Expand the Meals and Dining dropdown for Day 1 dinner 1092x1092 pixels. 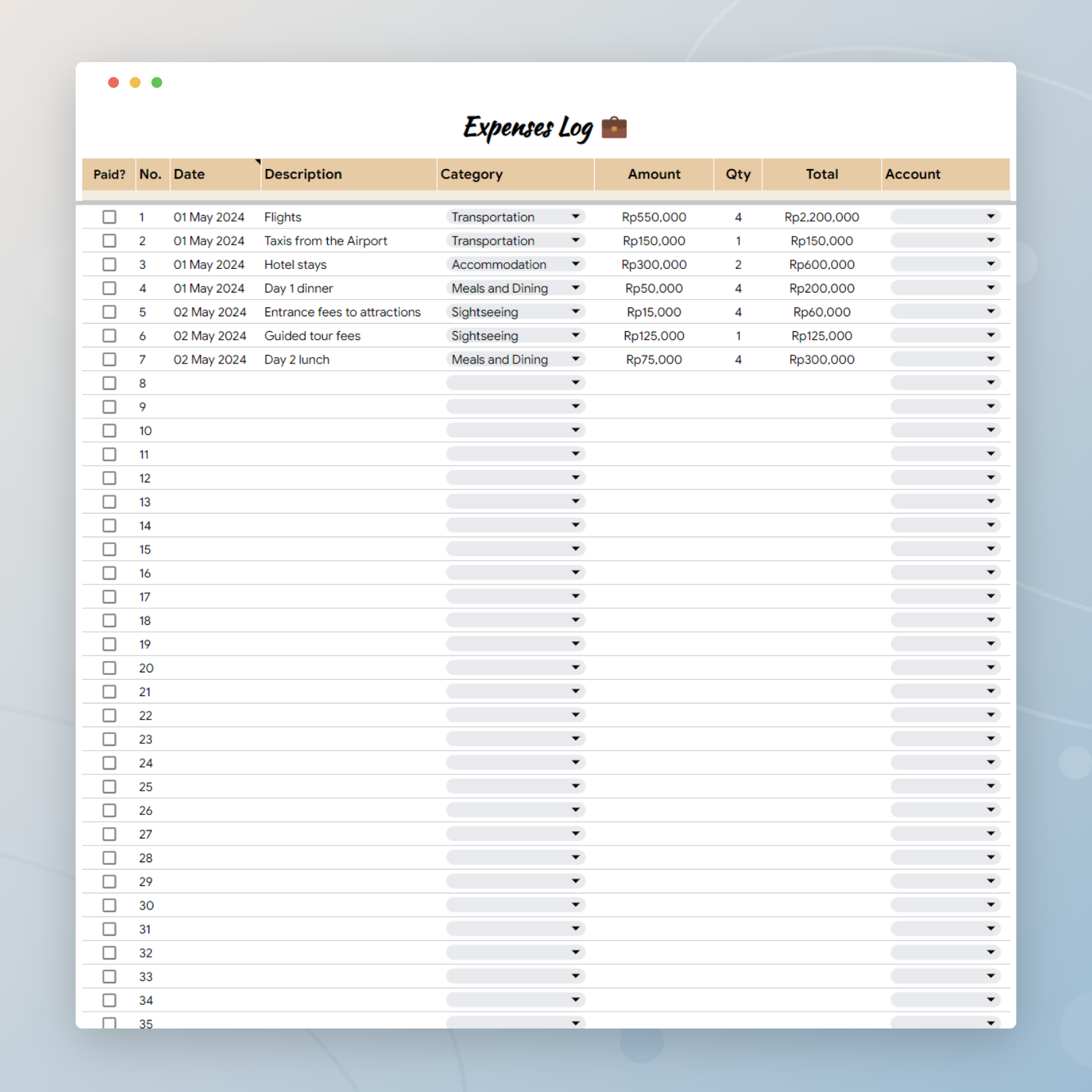(x=516, y=288)
